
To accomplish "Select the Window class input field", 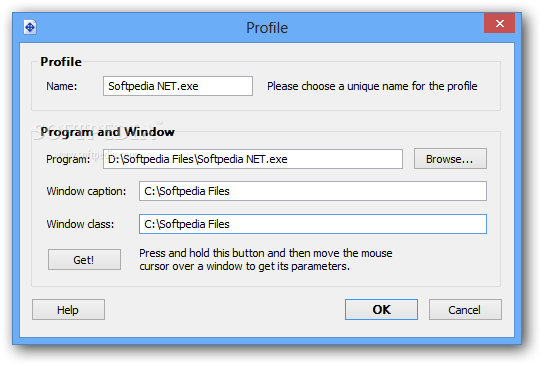I will click(313, 224).
